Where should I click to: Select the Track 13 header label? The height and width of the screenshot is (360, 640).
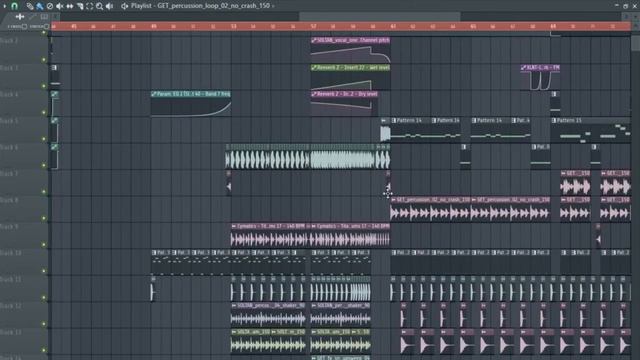pyautogui.click(x=11, y=332)
